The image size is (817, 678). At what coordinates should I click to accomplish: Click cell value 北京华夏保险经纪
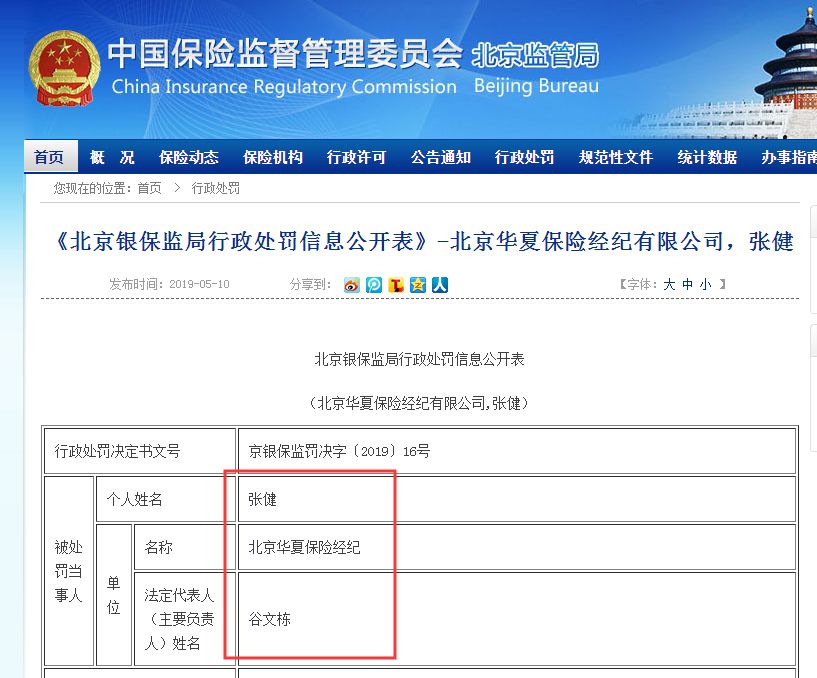[x=516, y=547]
